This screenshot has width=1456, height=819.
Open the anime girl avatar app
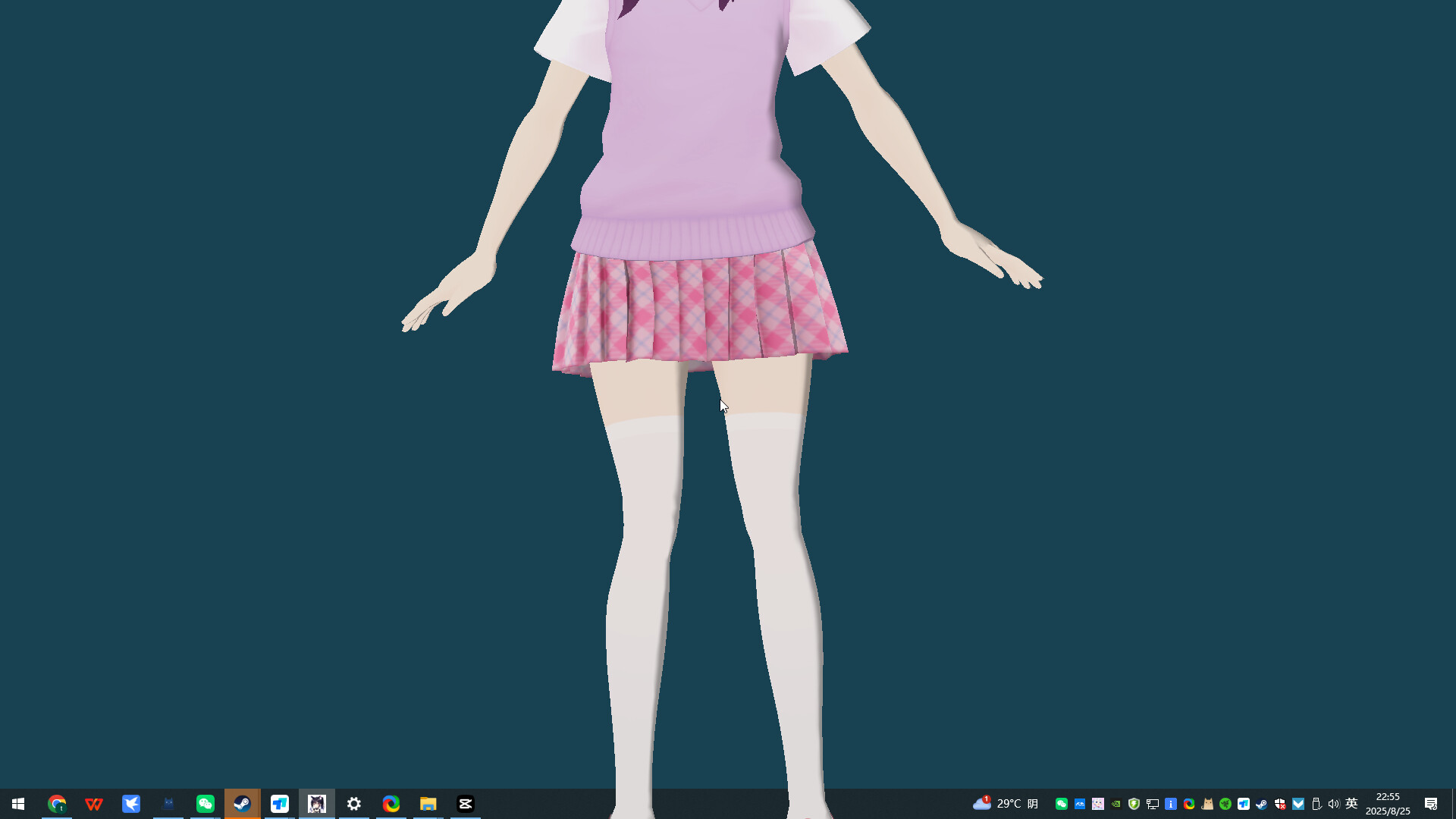(x=317, y=804)
